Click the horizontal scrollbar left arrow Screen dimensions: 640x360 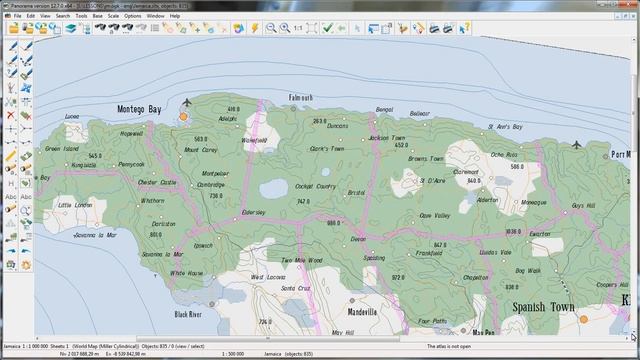[x=37, y=338]
